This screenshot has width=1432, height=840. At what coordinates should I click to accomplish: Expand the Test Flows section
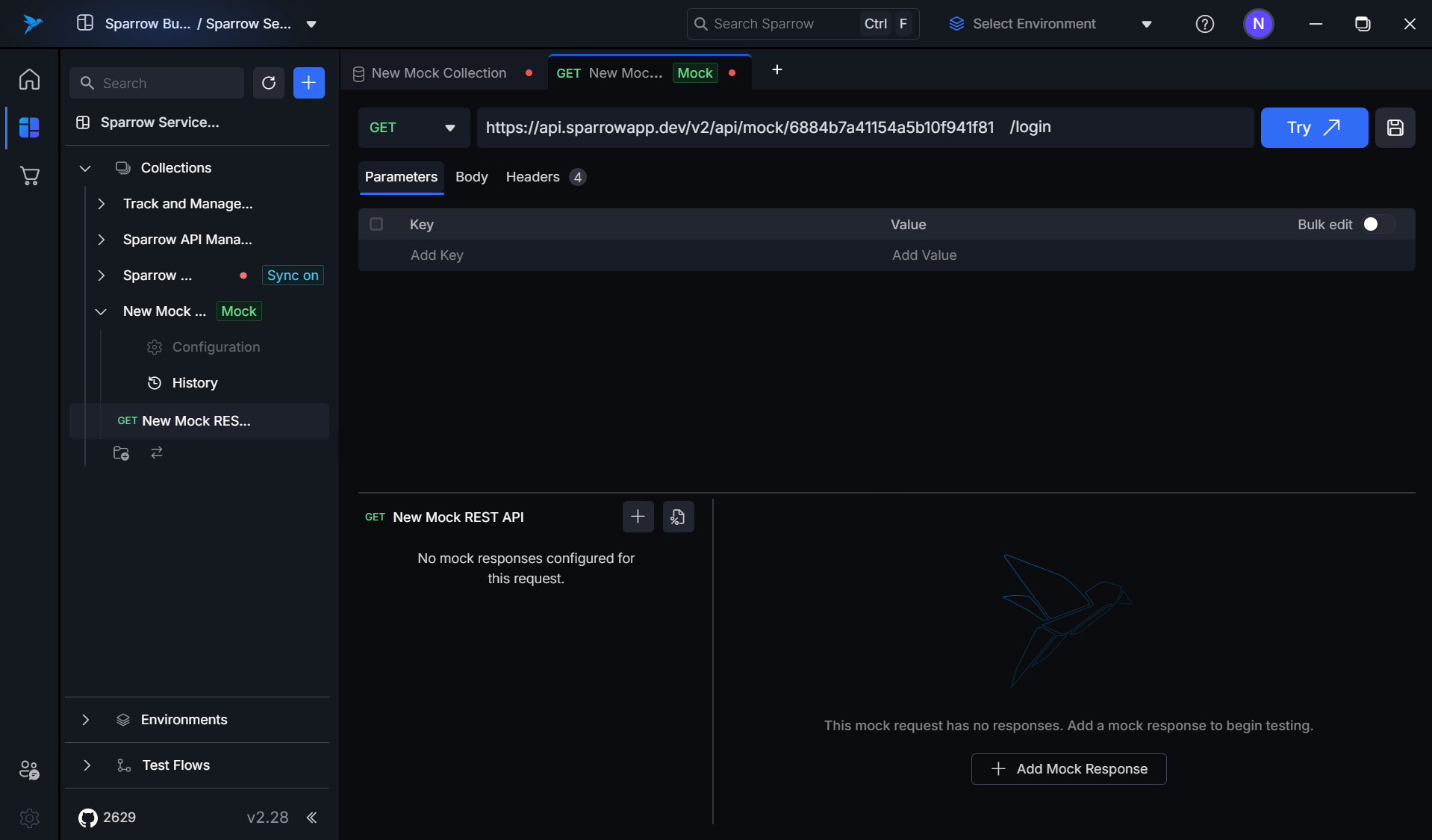click(87, 765)
